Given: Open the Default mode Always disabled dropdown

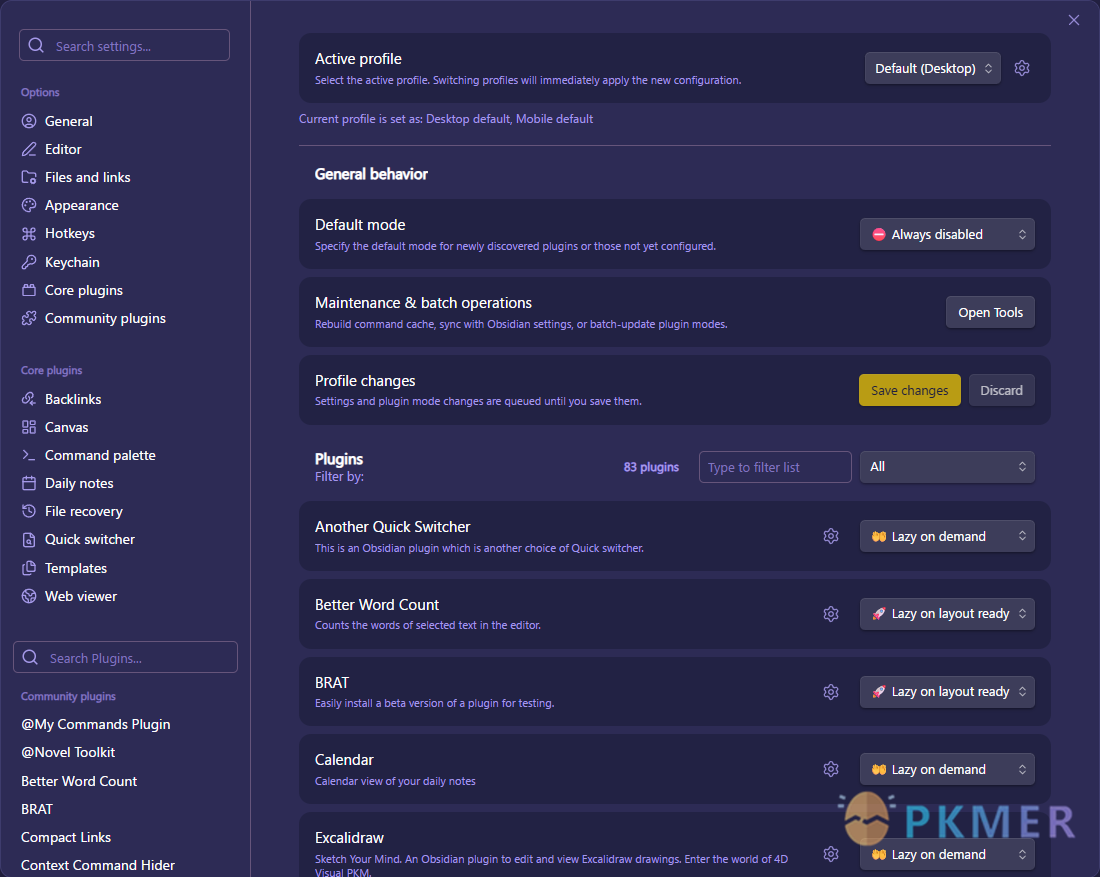Looking at the screenshot, I should [x=947, y=234].
